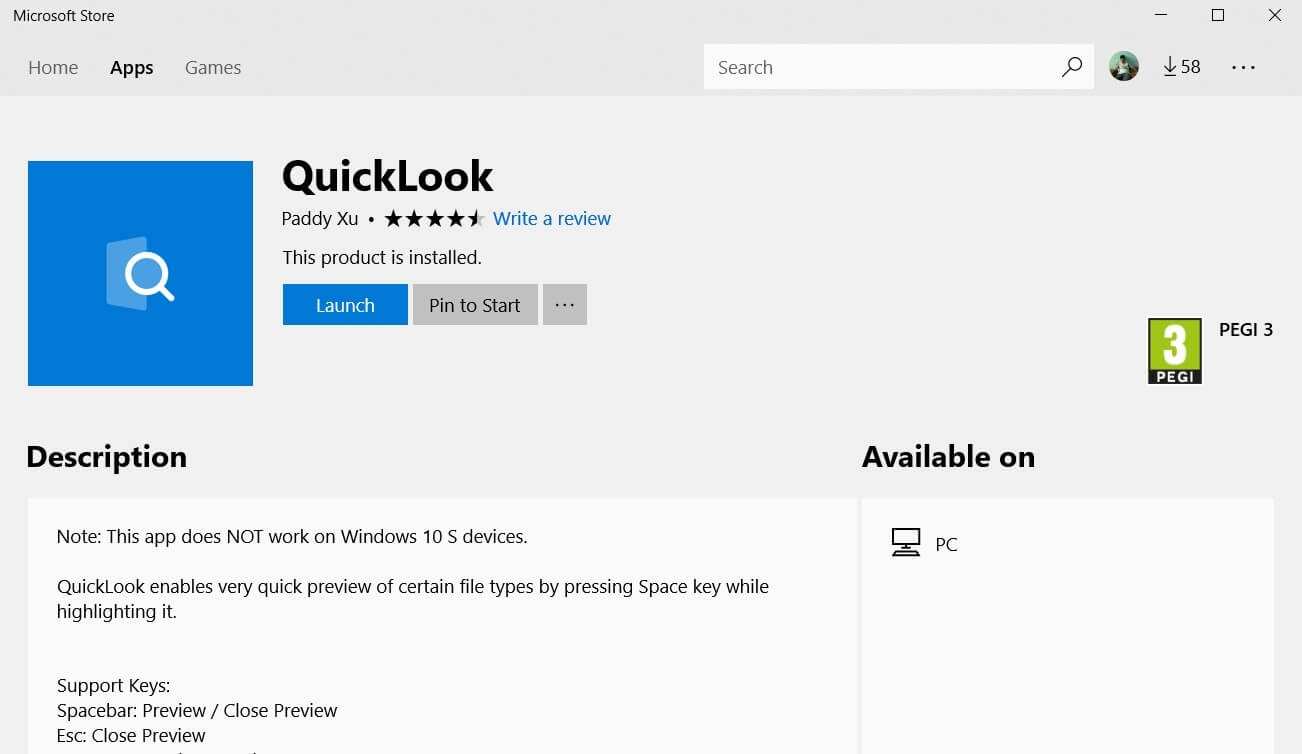Click the QuickLook app logo tile
Viewport: 1302px width, 754px height.
click(x=140, y=273)
